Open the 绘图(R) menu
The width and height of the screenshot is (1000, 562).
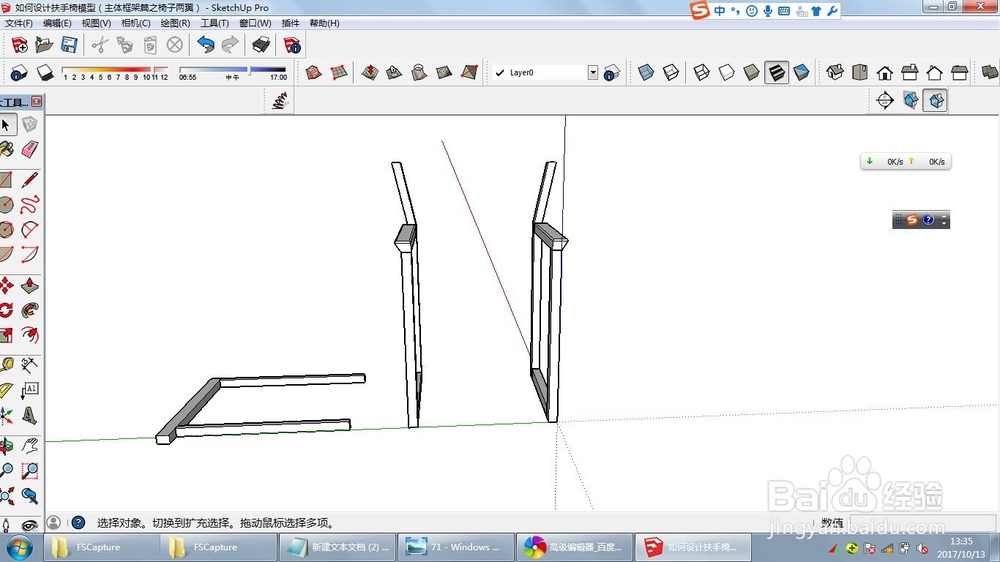175,23
